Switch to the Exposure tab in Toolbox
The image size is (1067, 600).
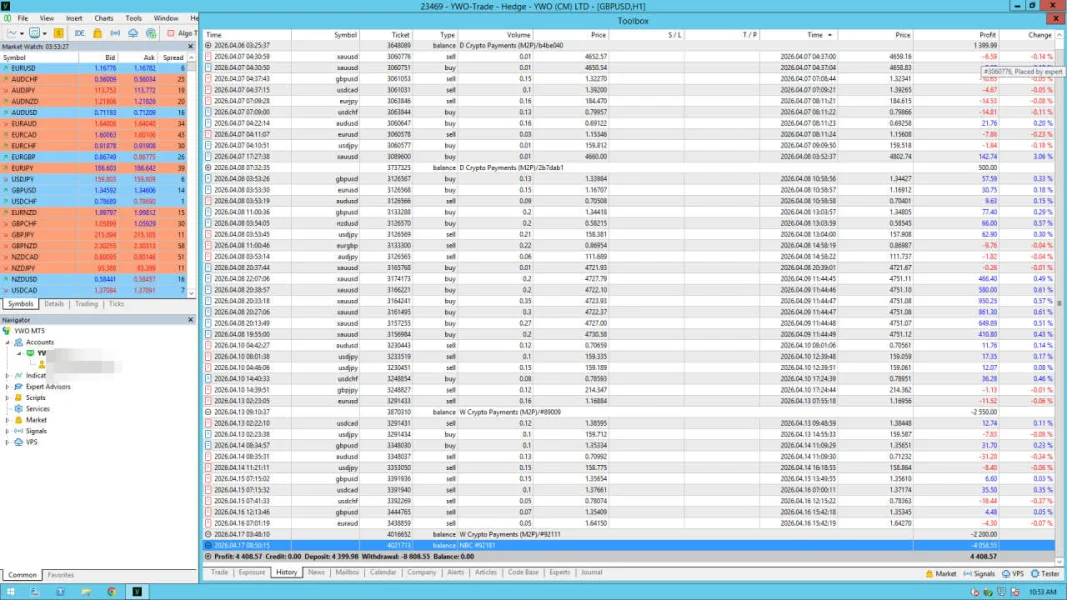pyautogui.click(x=252, y=573)
